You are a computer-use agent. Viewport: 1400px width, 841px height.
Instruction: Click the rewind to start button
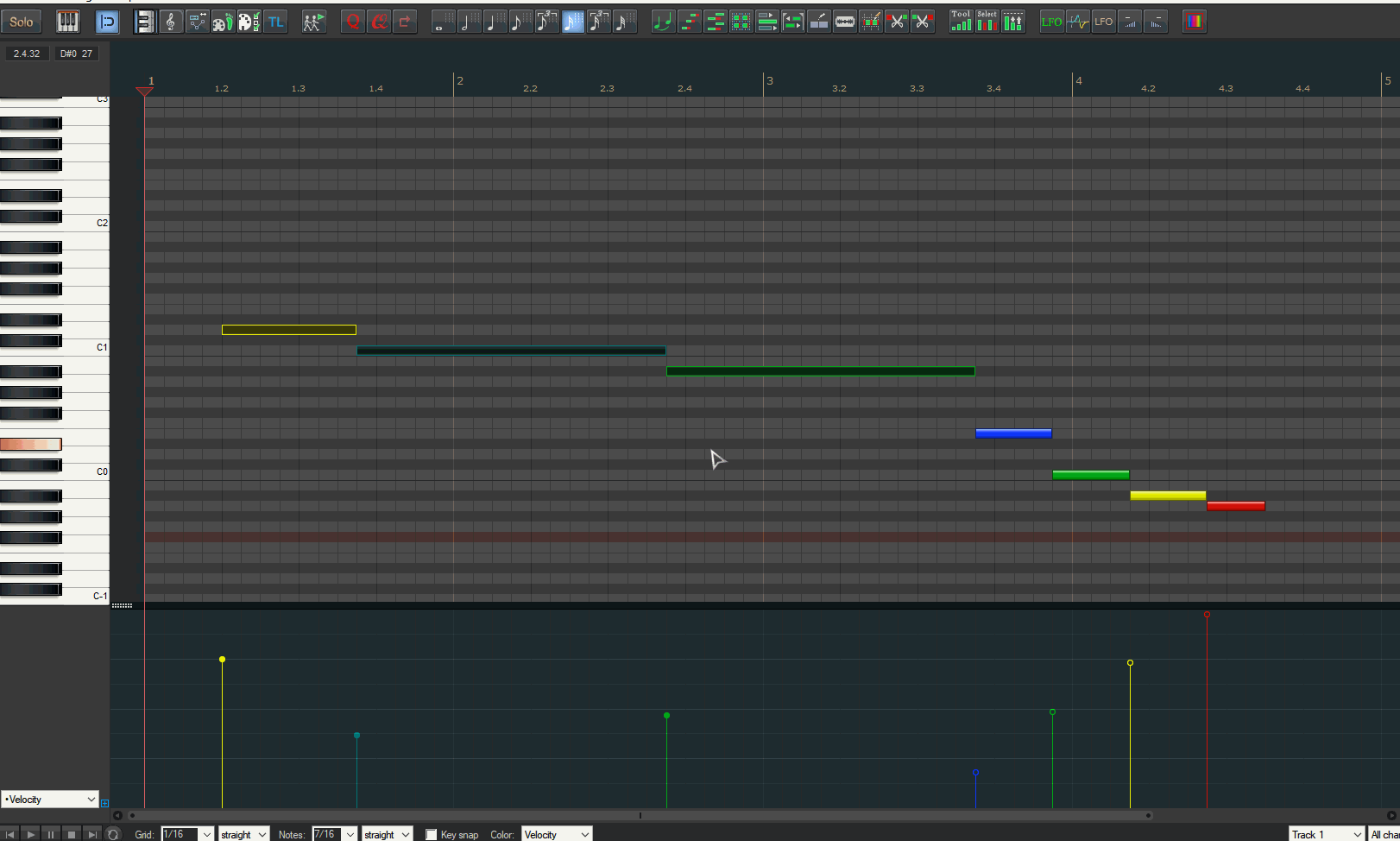point(9,834)
